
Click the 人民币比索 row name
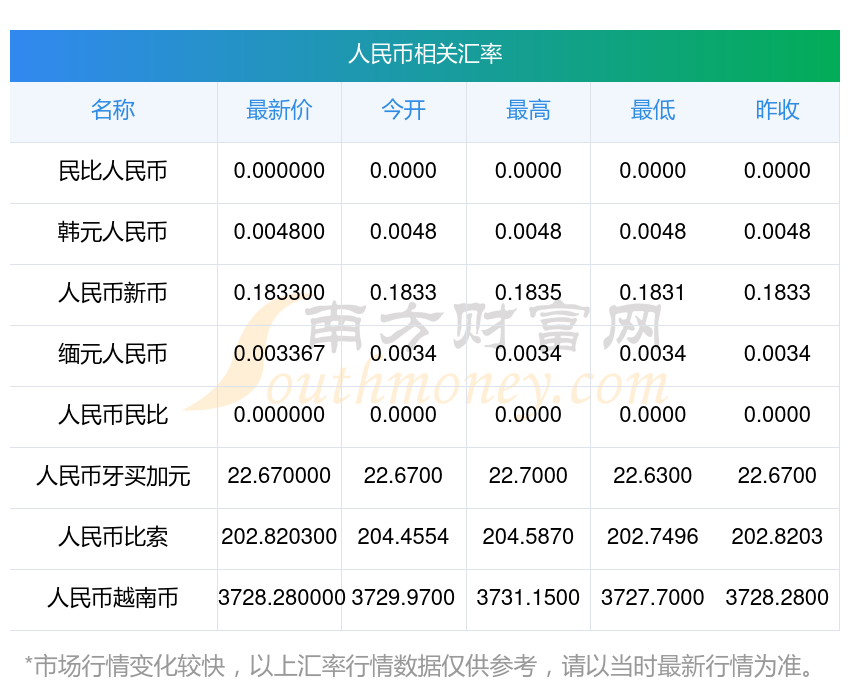[113, 538]
